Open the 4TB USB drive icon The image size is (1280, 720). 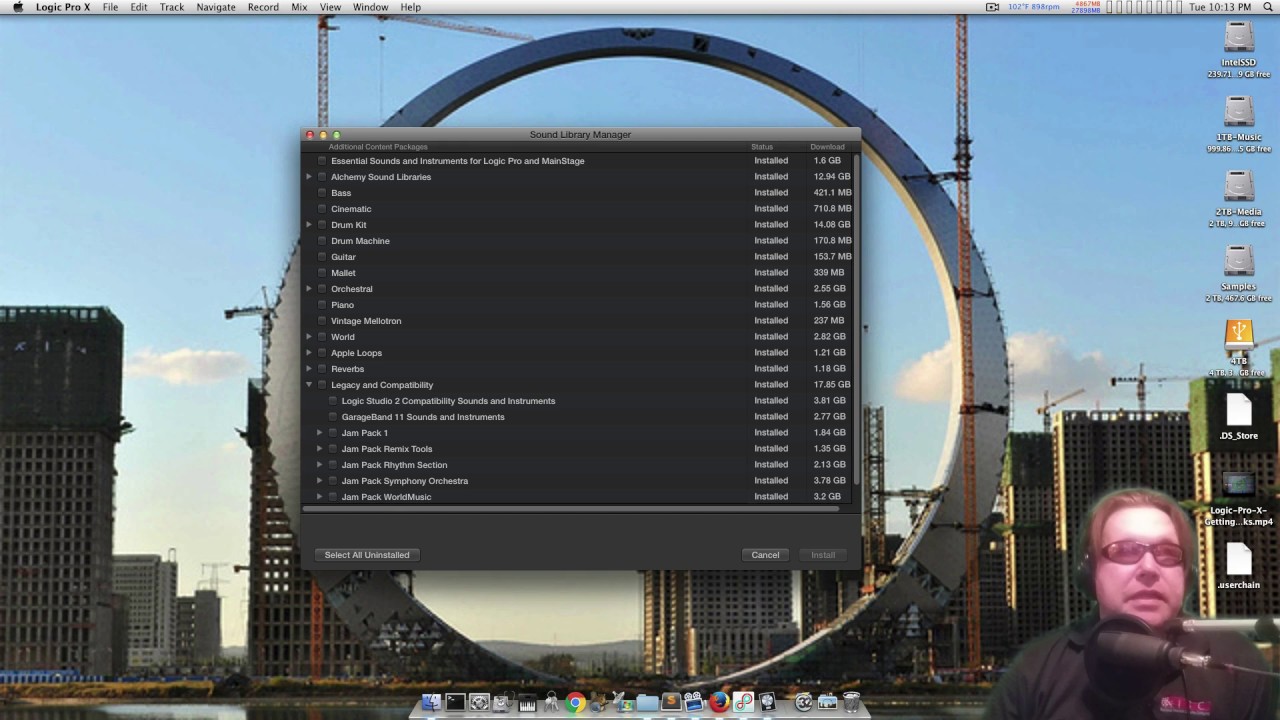(1239, 335)
